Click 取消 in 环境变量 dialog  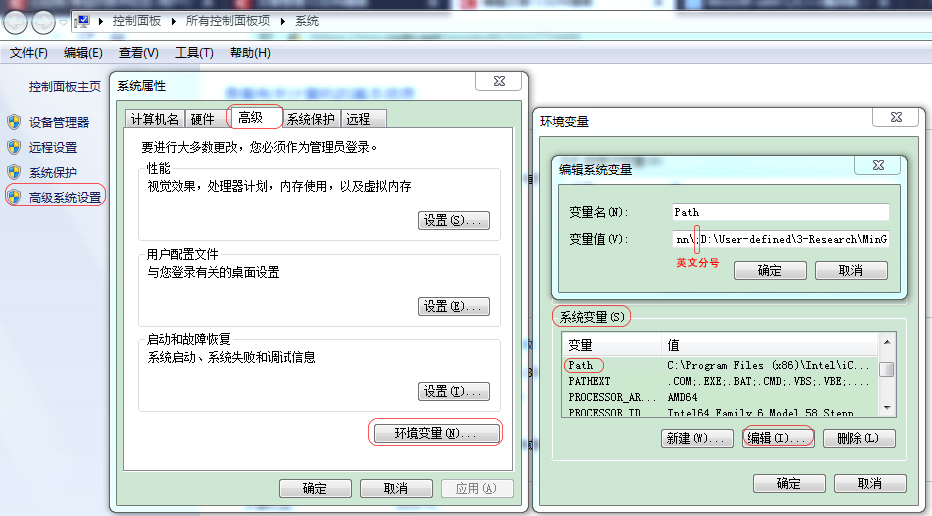click(x=870, y=483)
